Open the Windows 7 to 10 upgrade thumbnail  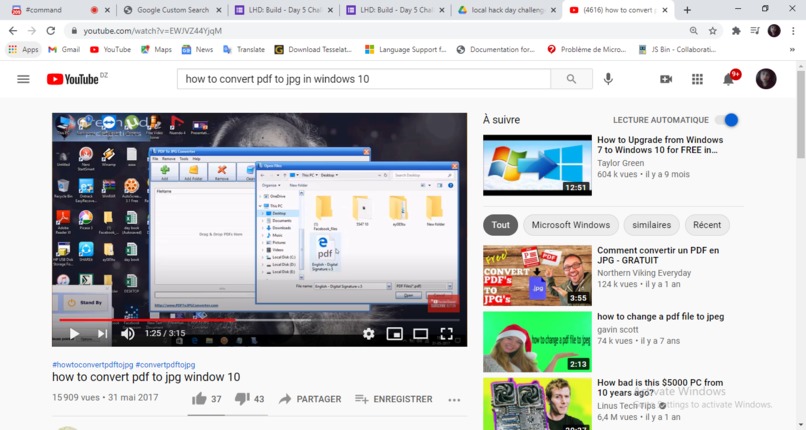pyautogui.click(x=537, y=165)
